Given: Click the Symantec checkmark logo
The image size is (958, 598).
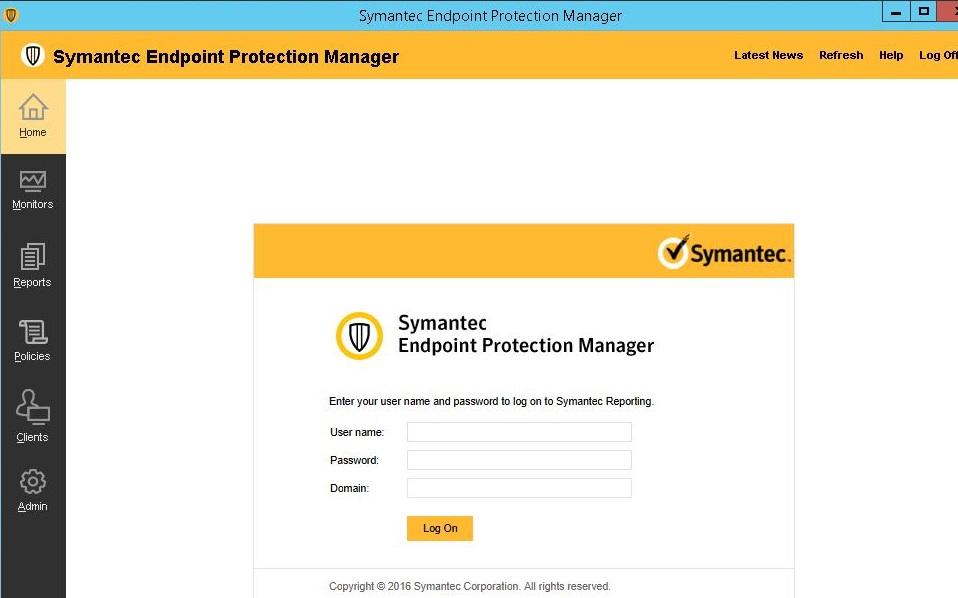Looking at the screenshot, I should [x=723, y=252].
